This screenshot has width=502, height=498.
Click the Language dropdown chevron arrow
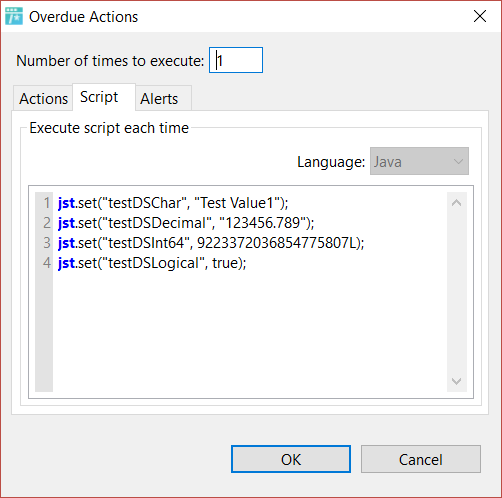(x=458, y=162)
